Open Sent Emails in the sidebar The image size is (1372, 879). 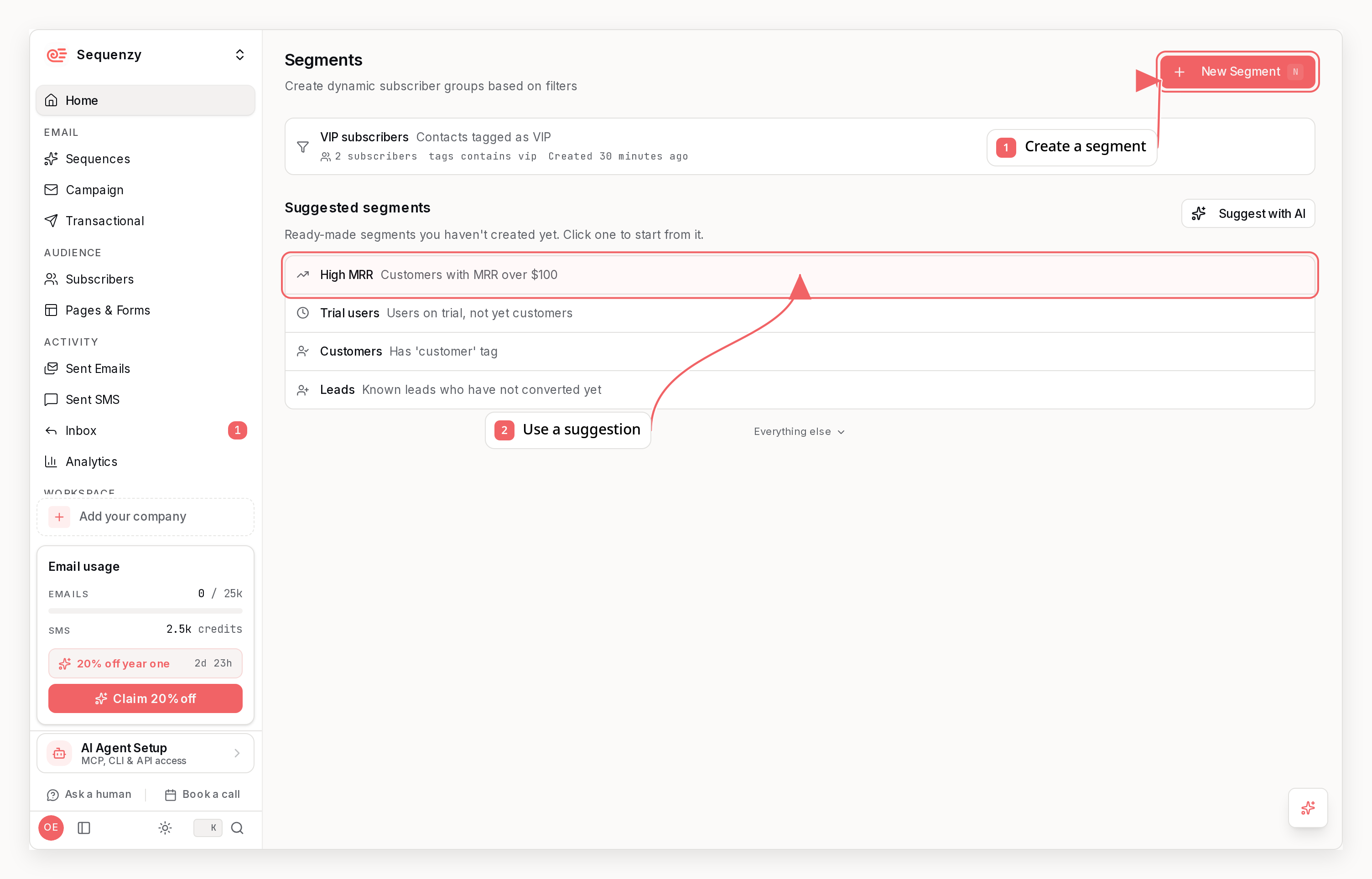click(146, 369)
